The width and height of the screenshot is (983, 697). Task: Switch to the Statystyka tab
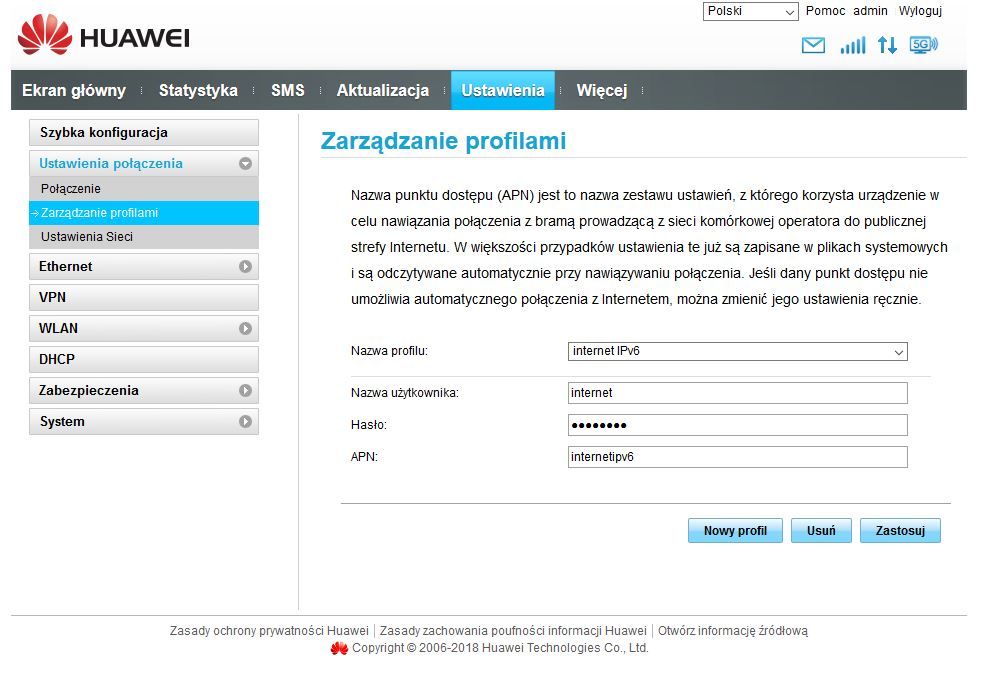click(x=197, y=90)
